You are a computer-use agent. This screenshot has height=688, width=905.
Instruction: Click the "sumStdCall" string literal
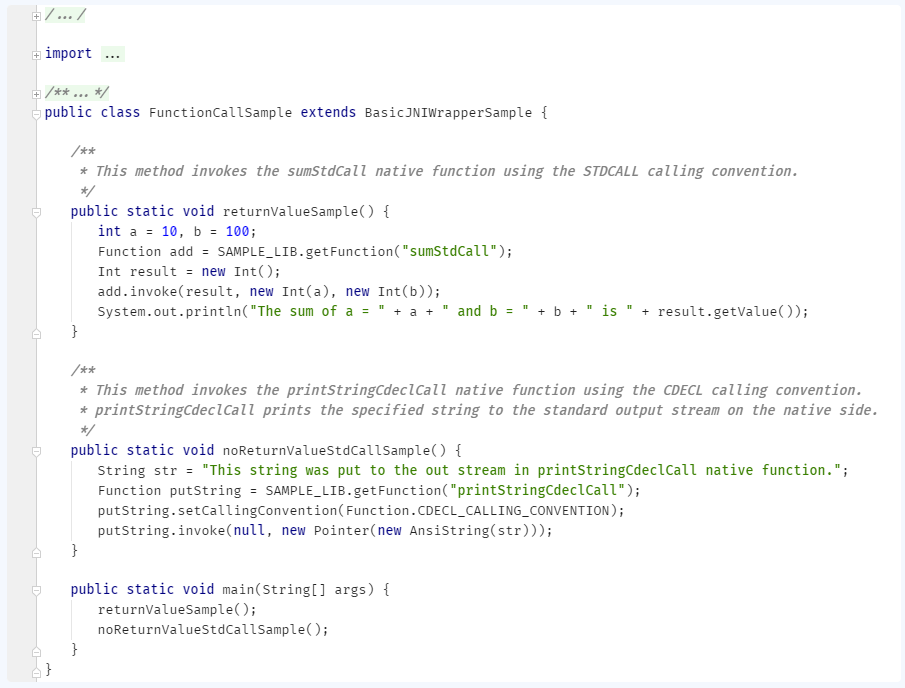(450, 251)
